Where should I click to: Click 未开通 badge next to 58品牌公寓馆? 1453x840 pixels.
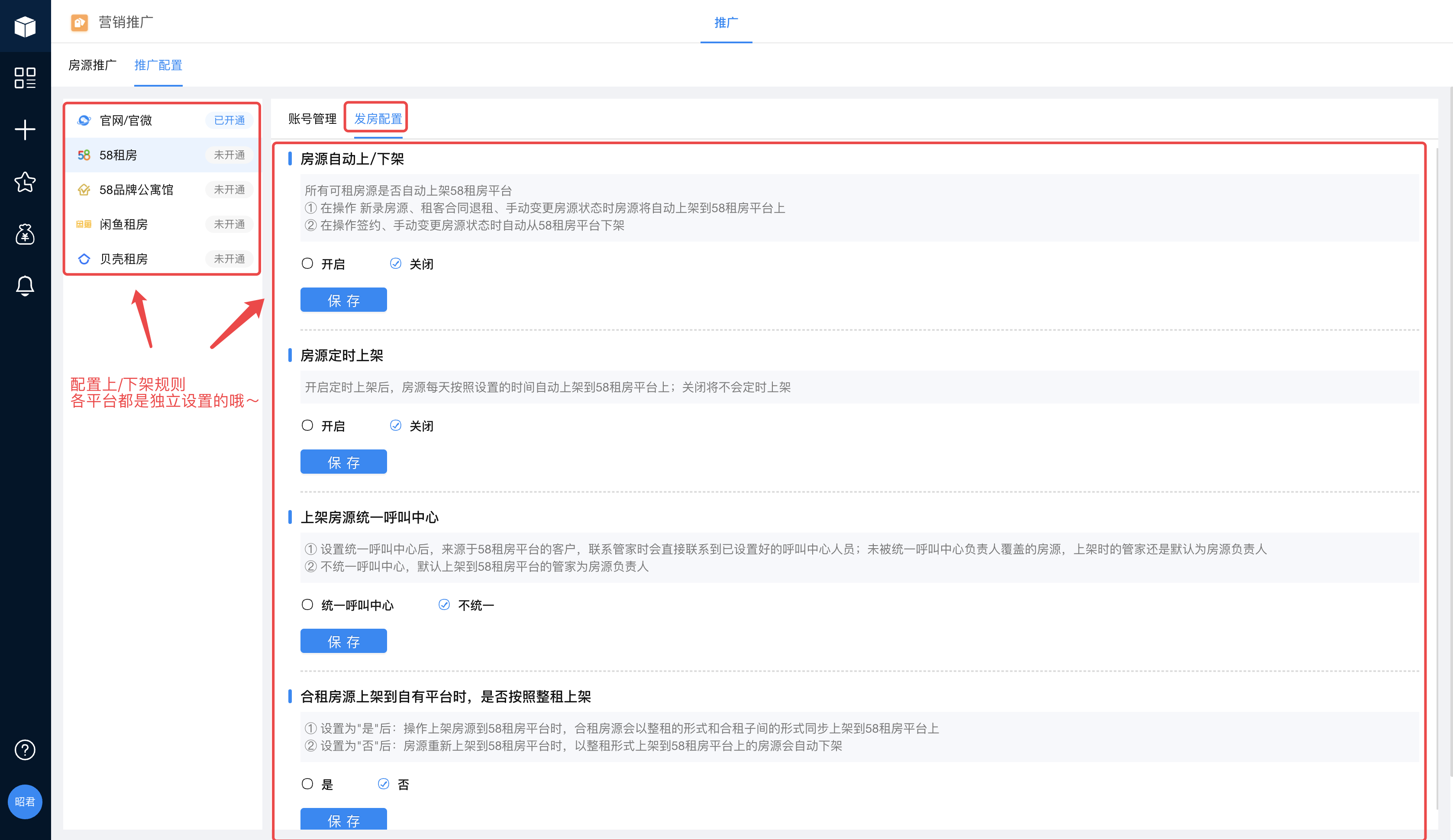point(229,189)
